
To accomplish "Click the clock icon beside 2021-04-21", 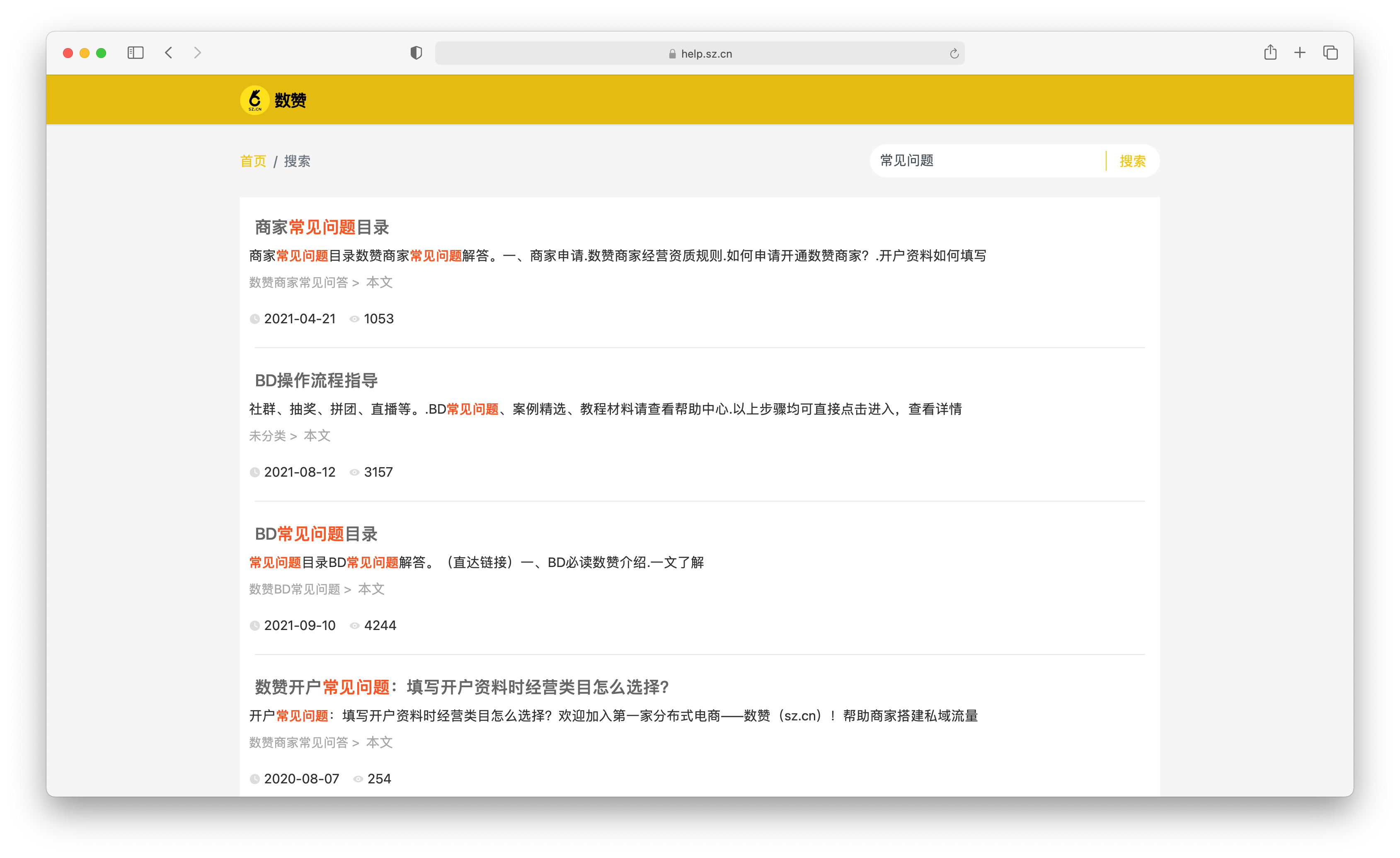I will (x=254, y=319).
